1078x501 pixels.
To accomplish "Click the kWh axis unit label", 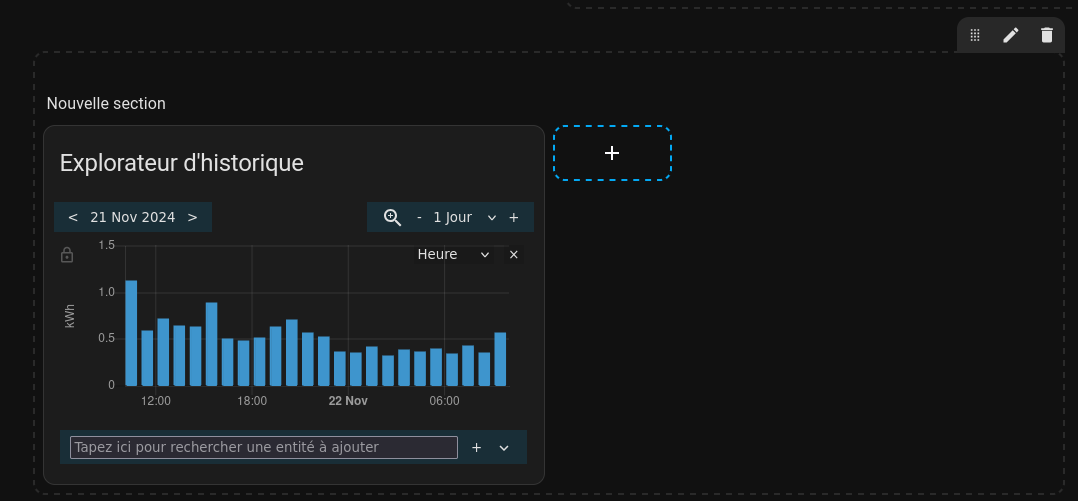I will [x=69, y=315].
